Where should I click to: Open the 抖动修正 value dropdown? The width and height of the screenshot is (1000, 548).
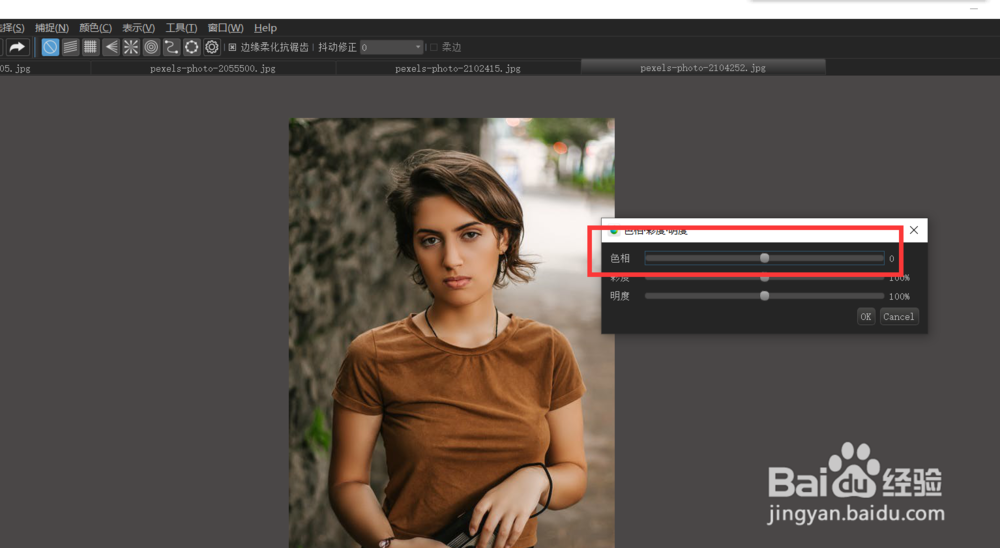(392, 47)
